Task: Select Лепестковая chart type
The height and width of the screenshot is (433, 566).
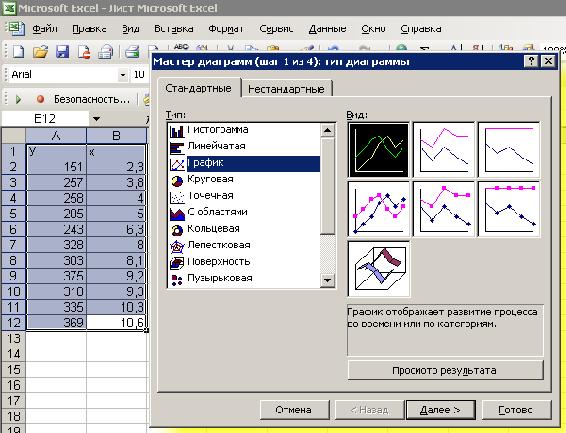Action: click(244, 245)
